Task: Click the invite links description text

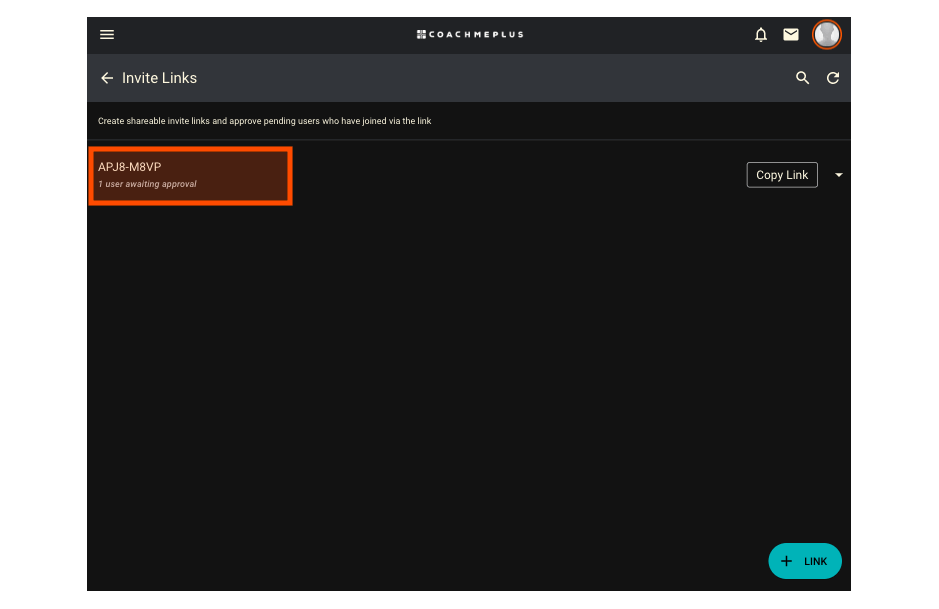Action: (x=265, y=121)
